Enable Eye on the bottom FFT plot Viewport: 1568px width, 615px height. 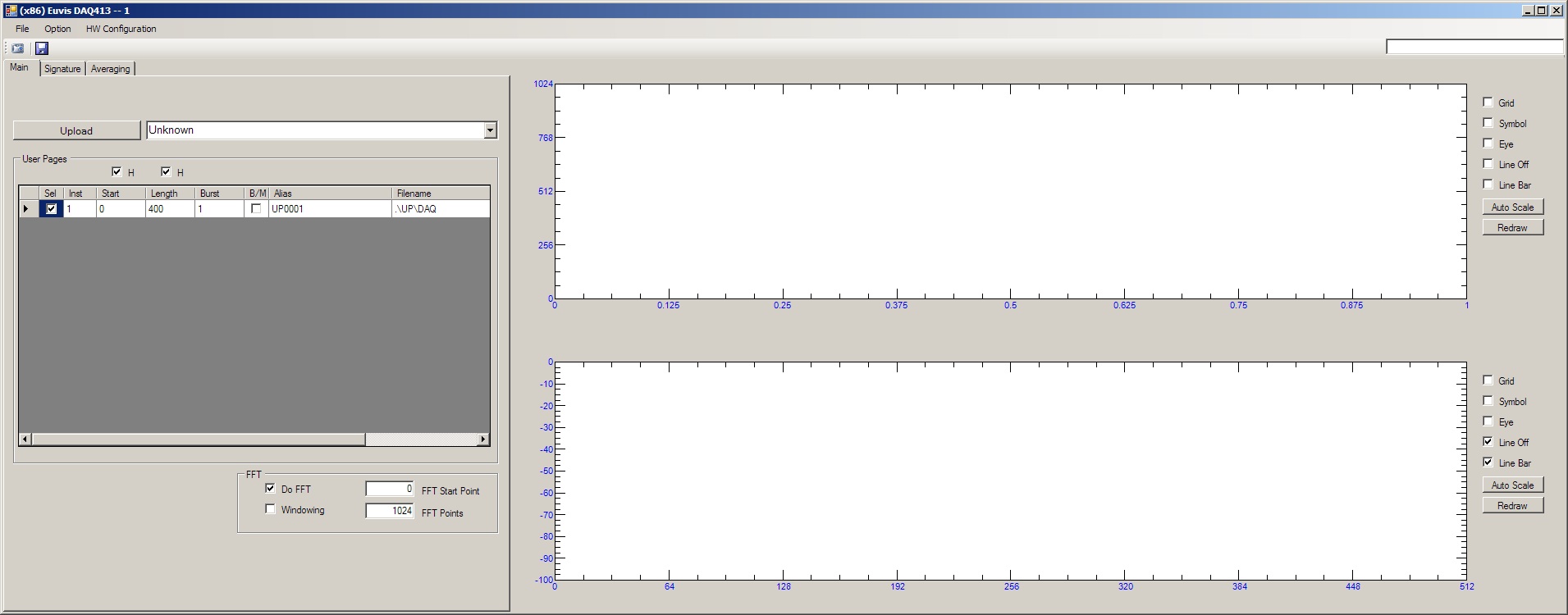coord(1488,421)
